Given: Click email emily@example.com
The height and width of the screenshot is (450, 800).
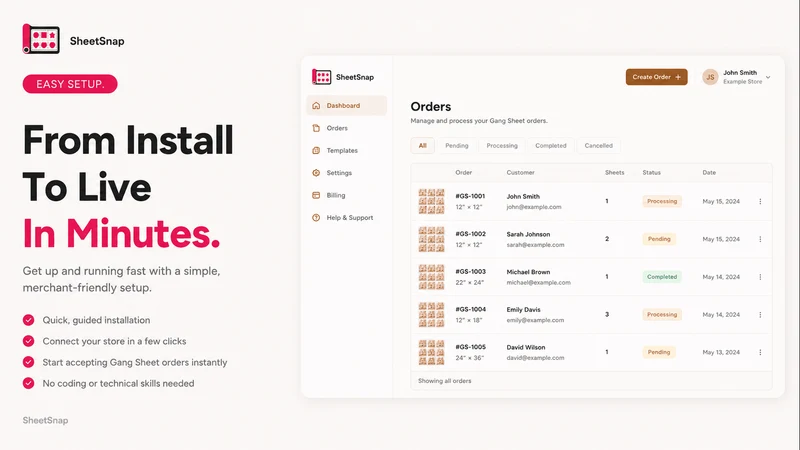Looking at the screenshot, I should click(x=535, y=320).
